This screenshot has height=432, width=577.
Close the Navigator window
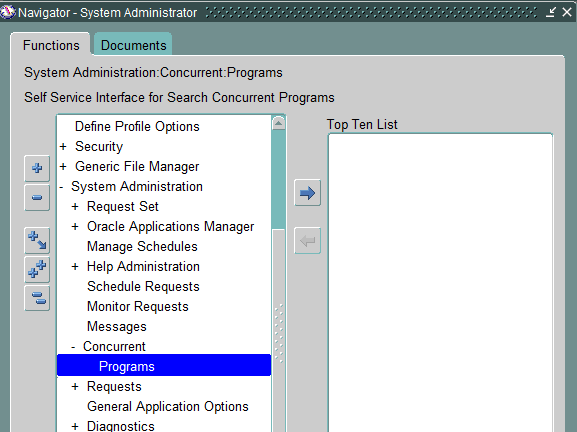(567, 12)
